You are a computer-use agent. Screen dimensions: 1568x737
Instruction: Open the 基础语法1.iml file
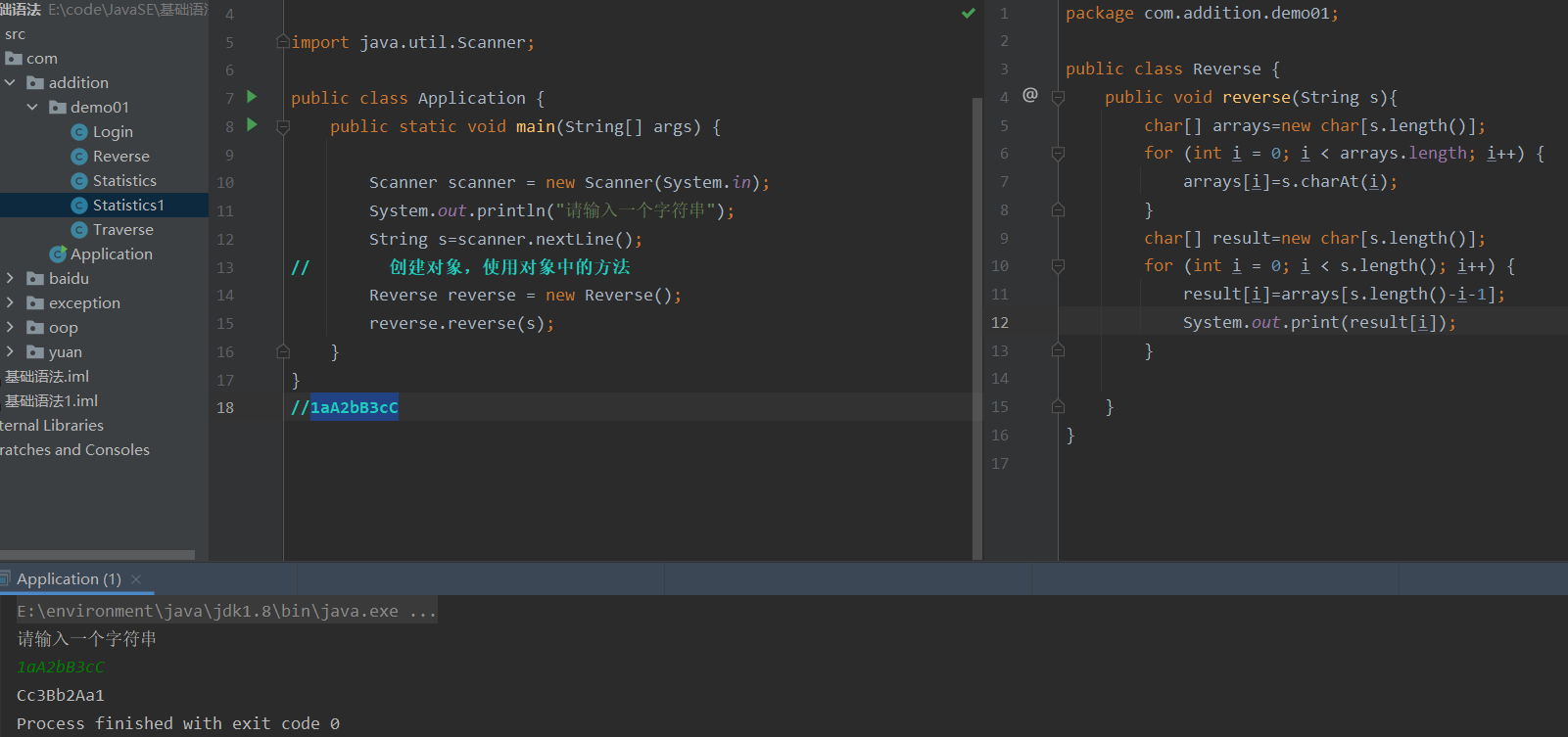click(x=51, y=401)
